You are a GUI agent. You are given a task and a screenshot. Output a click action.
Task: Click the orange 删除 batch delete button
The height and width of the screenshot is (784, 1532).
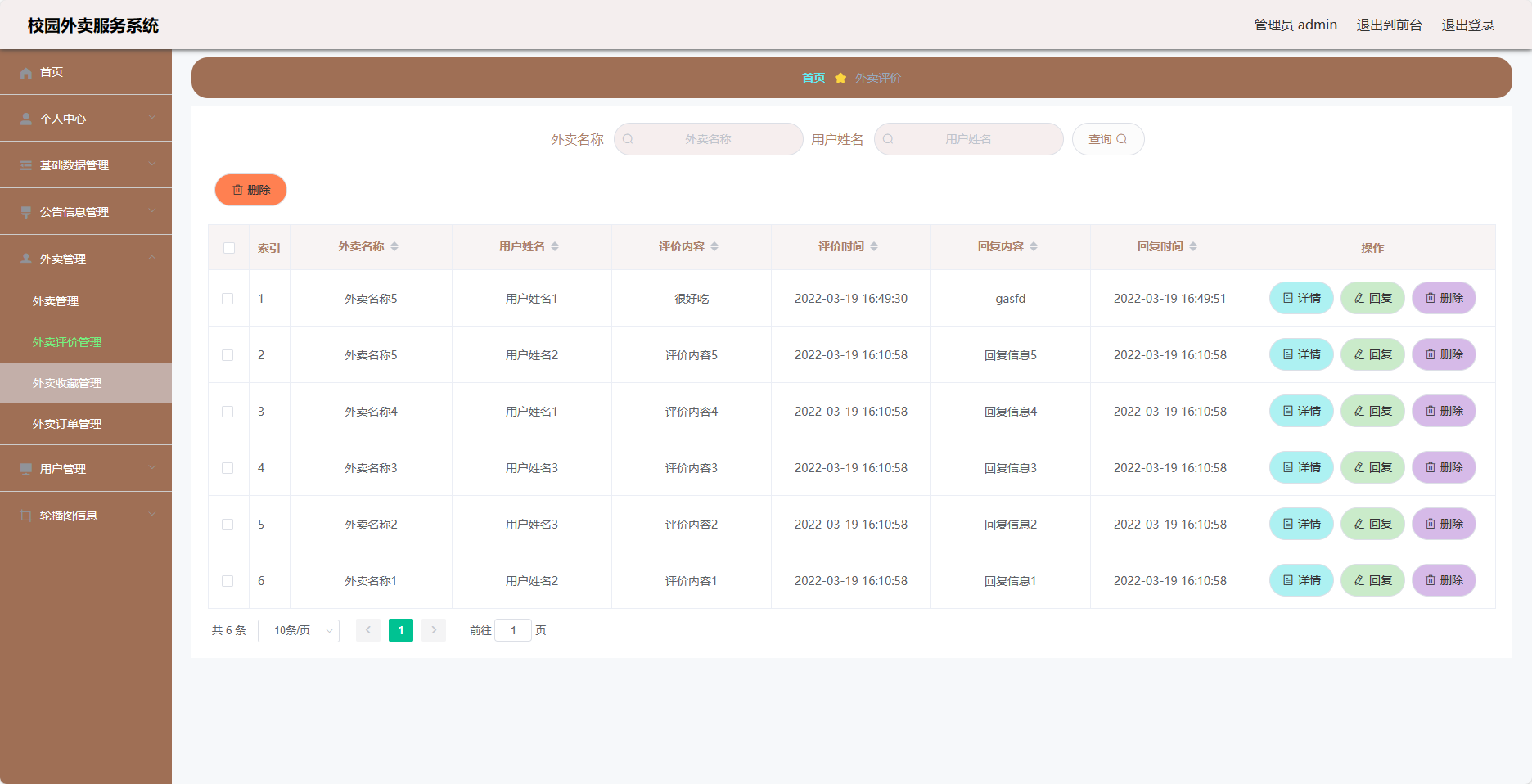pos(250,190)
